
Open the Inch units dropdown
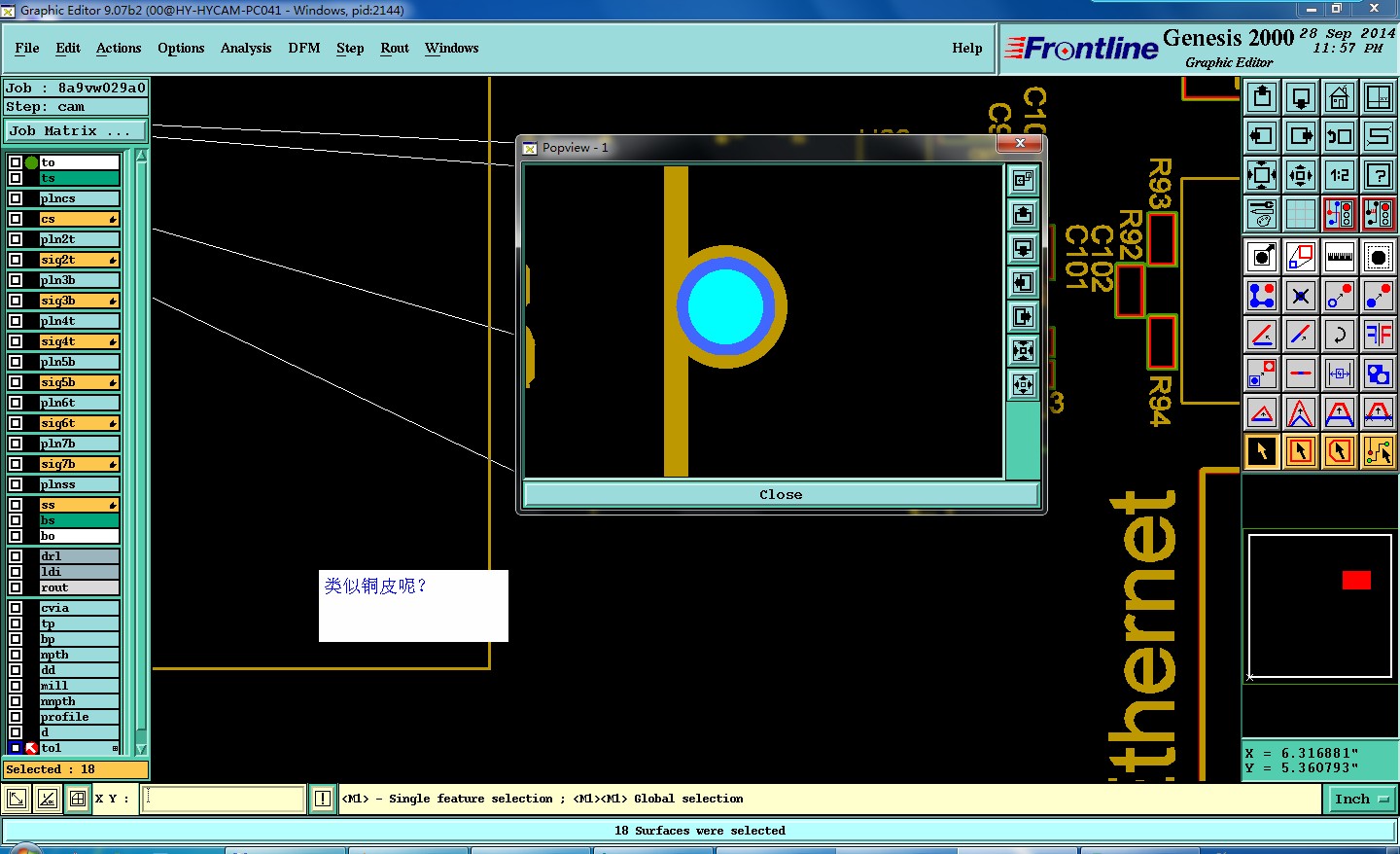[x=1361, y=799]
